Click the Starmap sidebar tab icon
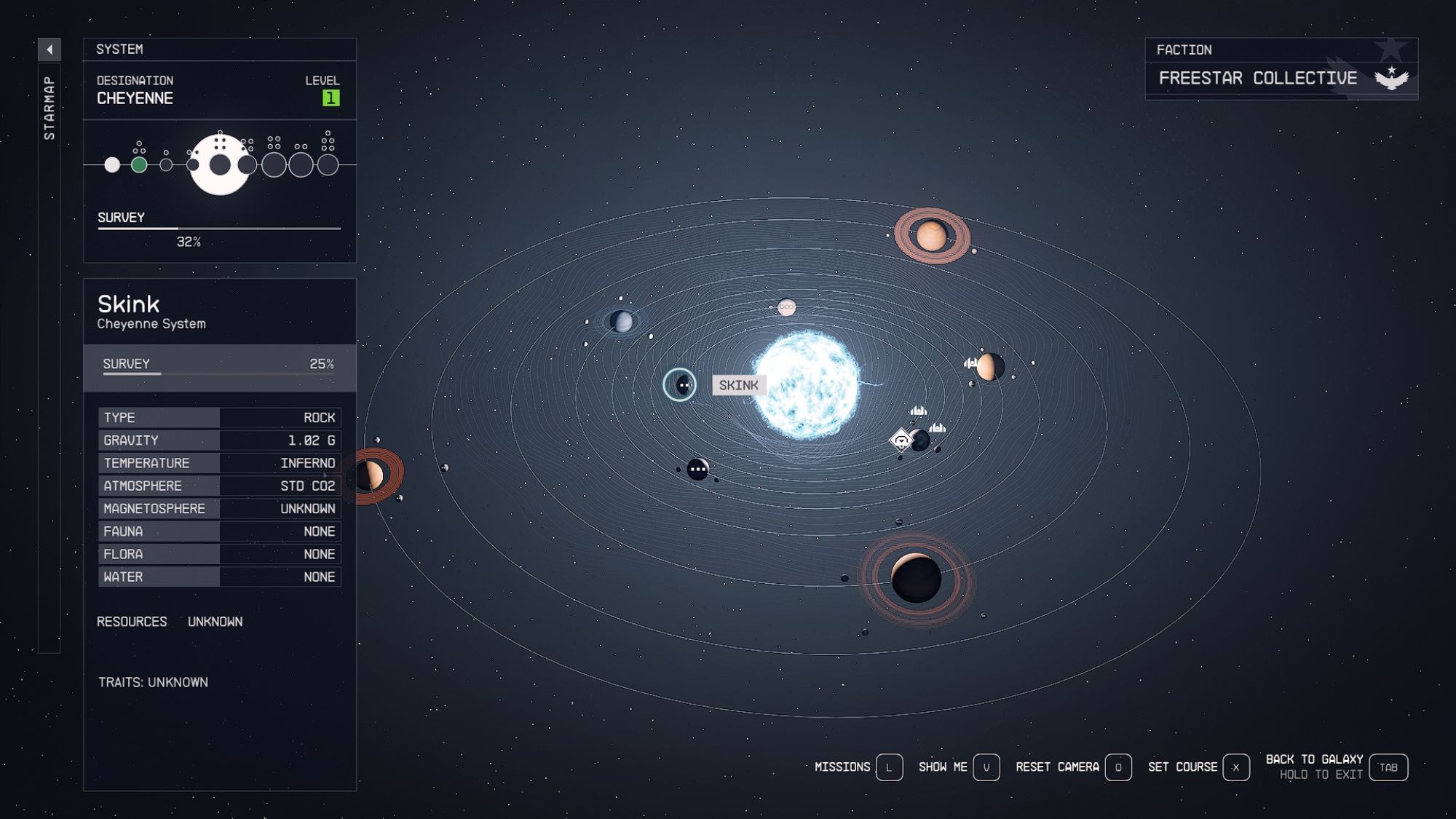The height and width of the screenshot is (819, 1456). click(x=47, y=105)
